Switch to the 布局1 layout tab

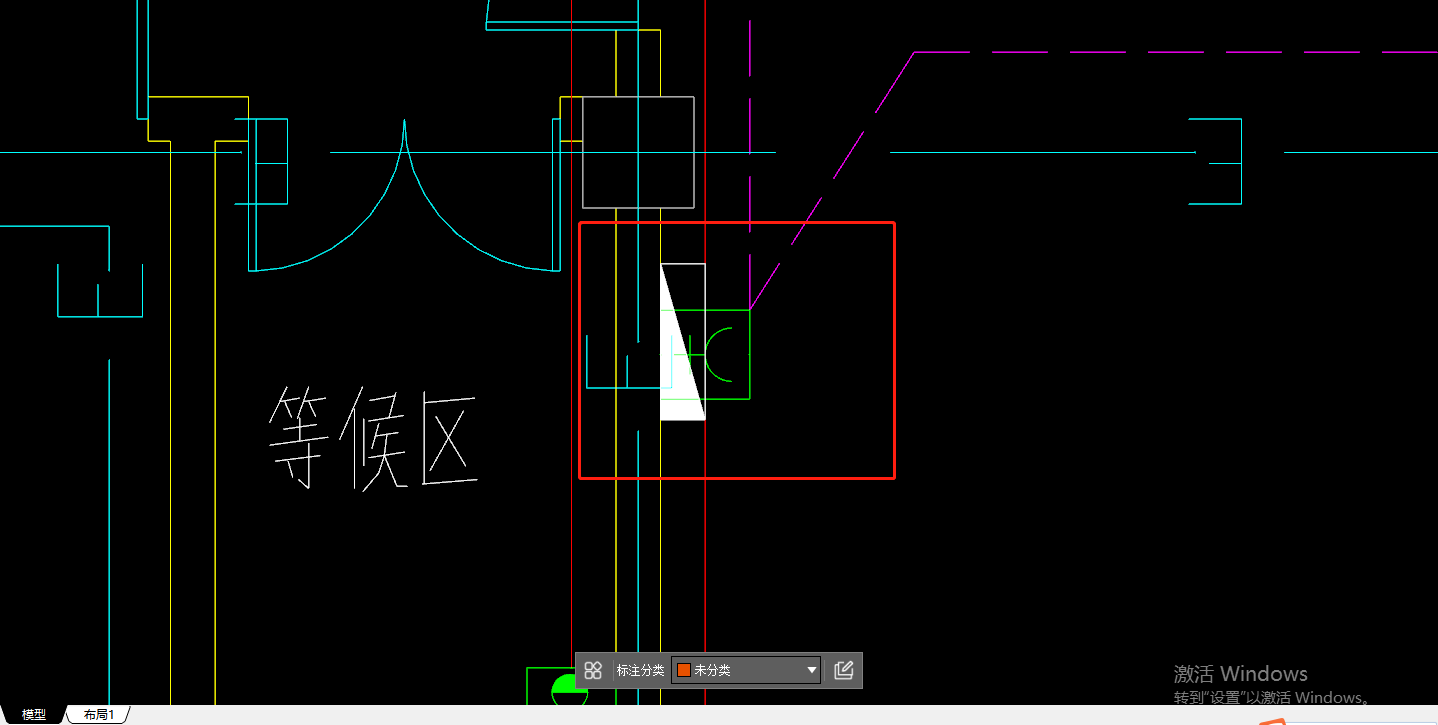click(100, 715)
